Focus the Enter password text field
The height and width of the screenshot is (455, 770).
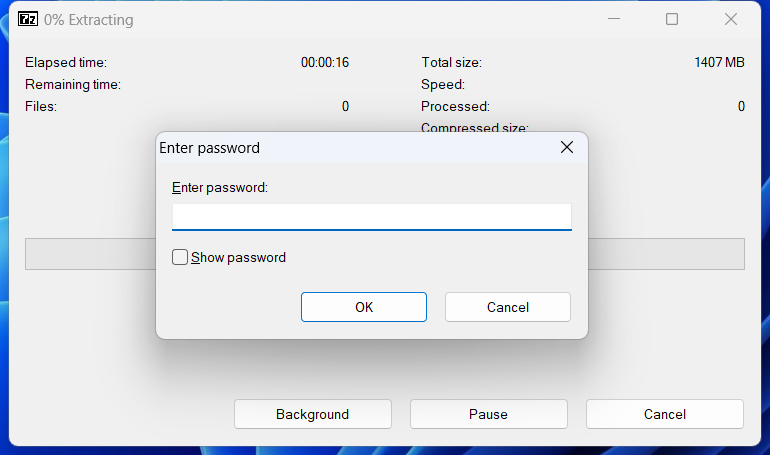coord(371,216)
